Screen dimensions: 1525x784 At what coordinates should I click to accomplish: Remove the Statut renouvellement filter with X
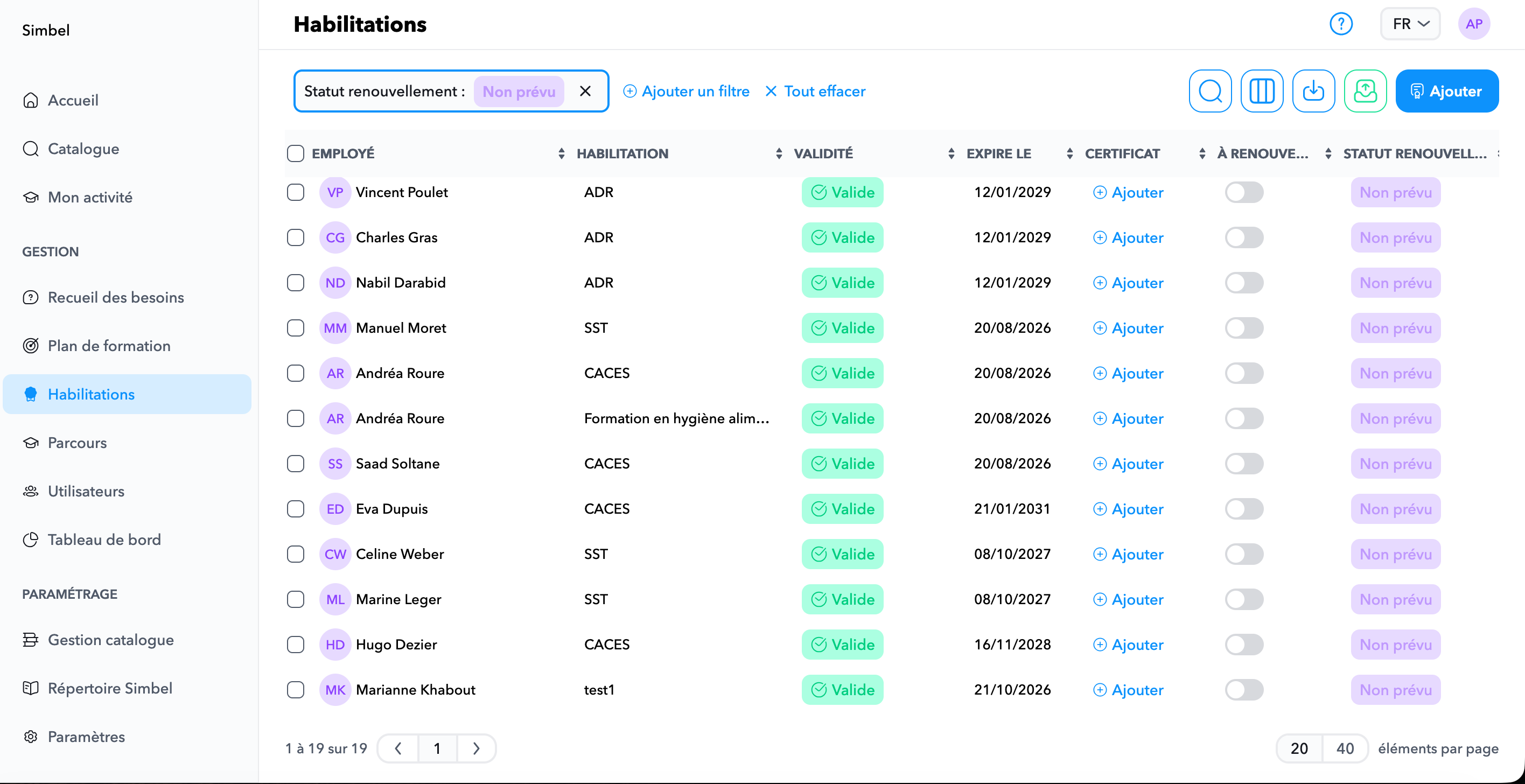pyautogui.click(x=585, y=91)
